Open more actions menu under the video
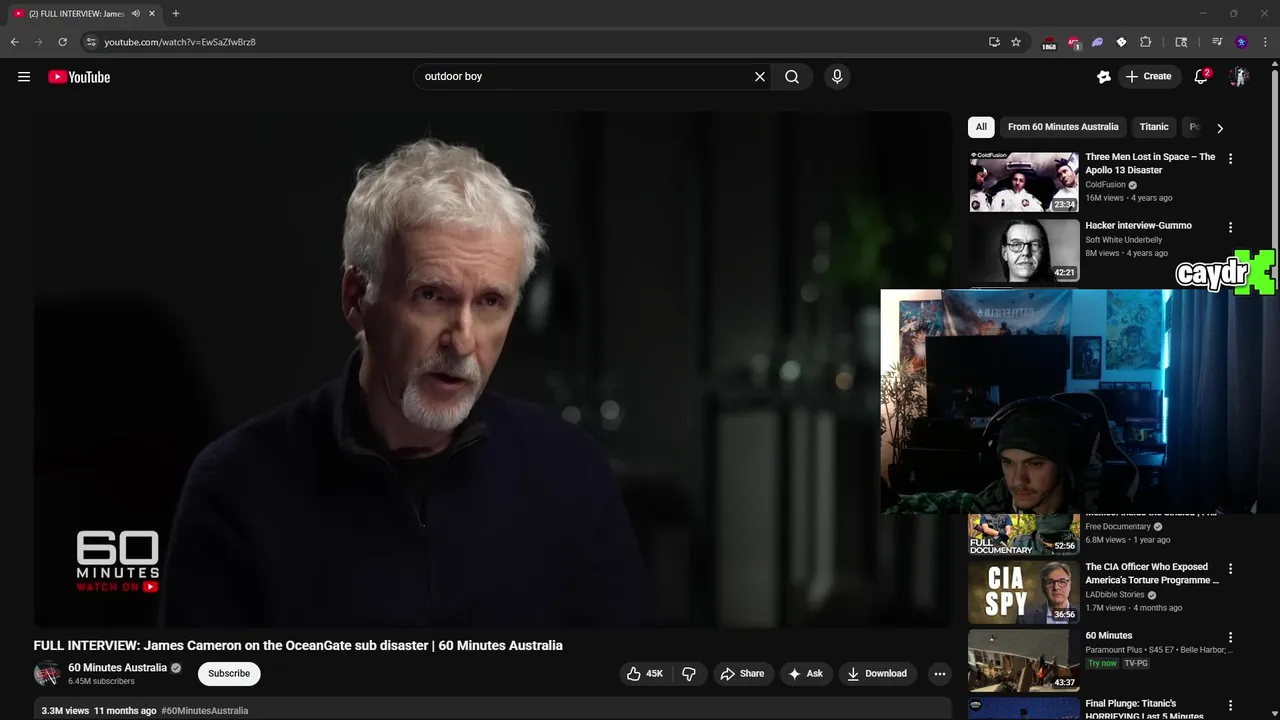Screen dimensions: 1280x720 pos(939,674)
